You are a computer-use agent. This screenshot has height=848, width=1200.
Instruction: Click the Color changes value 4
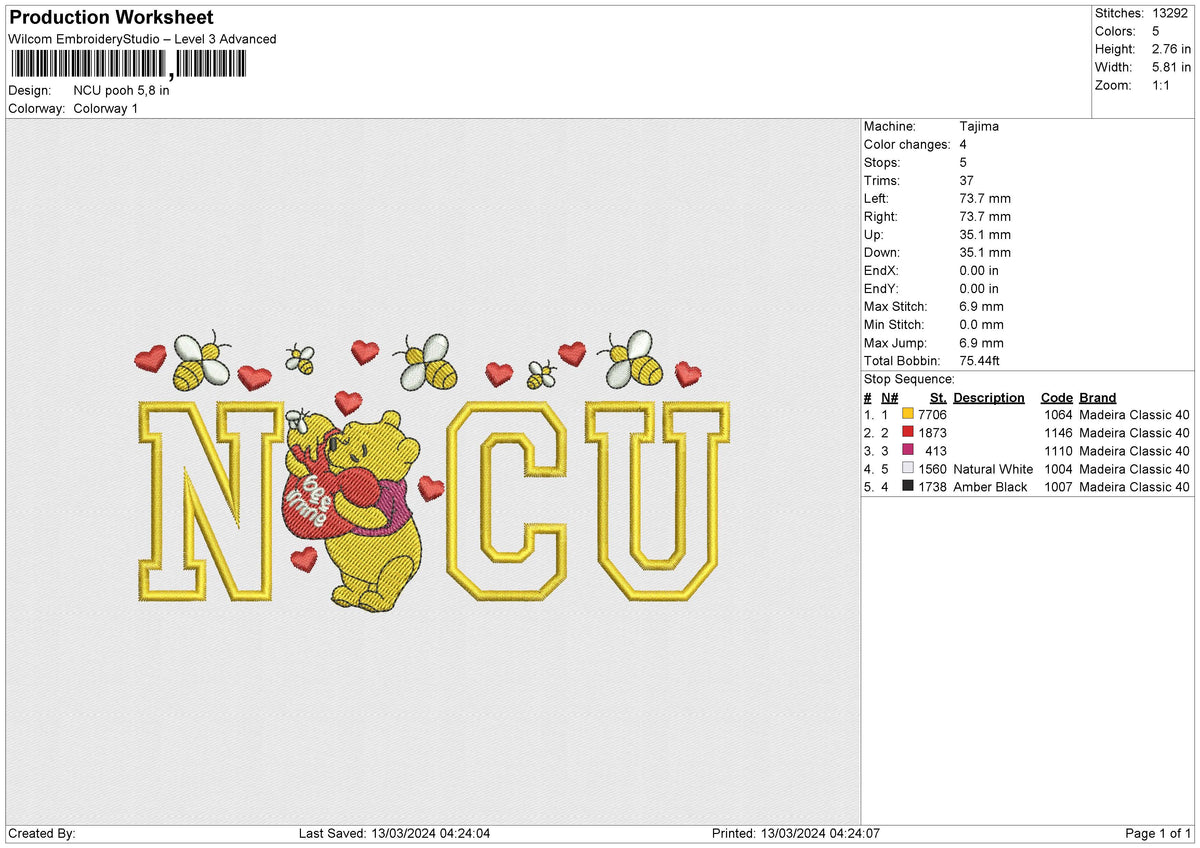(x=963, y=144)
